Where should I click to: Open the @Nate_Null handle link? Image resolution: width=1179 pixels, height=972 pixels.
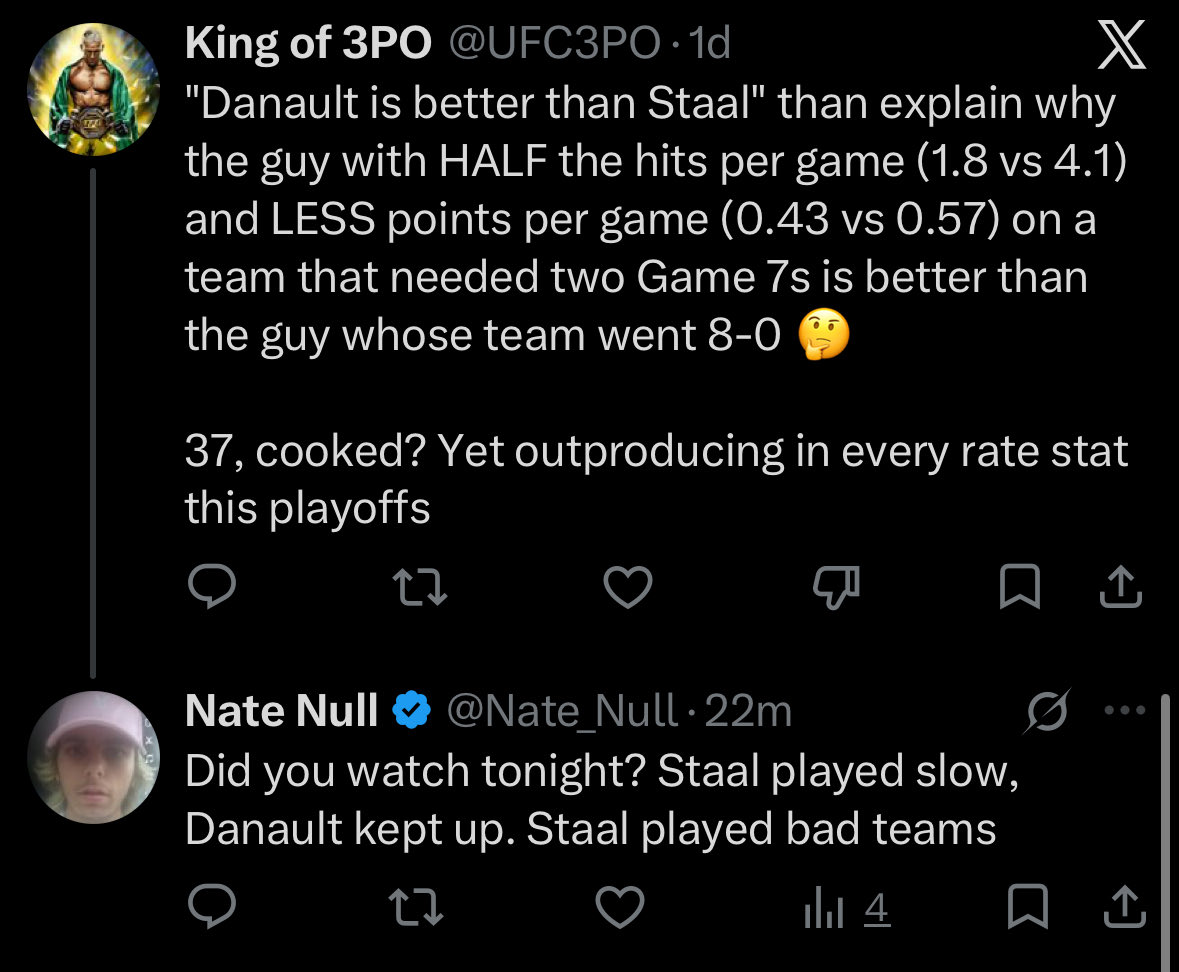pyautogui.click(x=562, y=710)
